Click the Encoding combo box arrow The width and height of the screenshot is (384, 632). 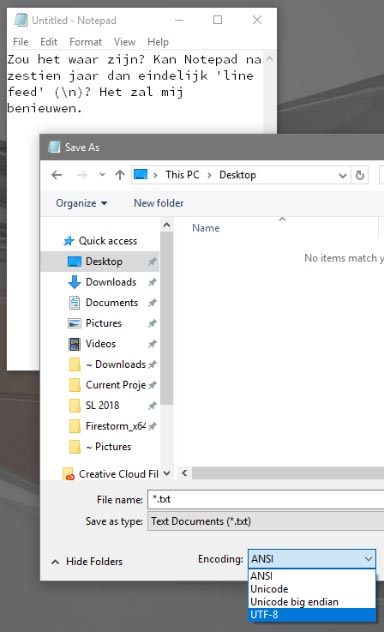tap(368, 559)
